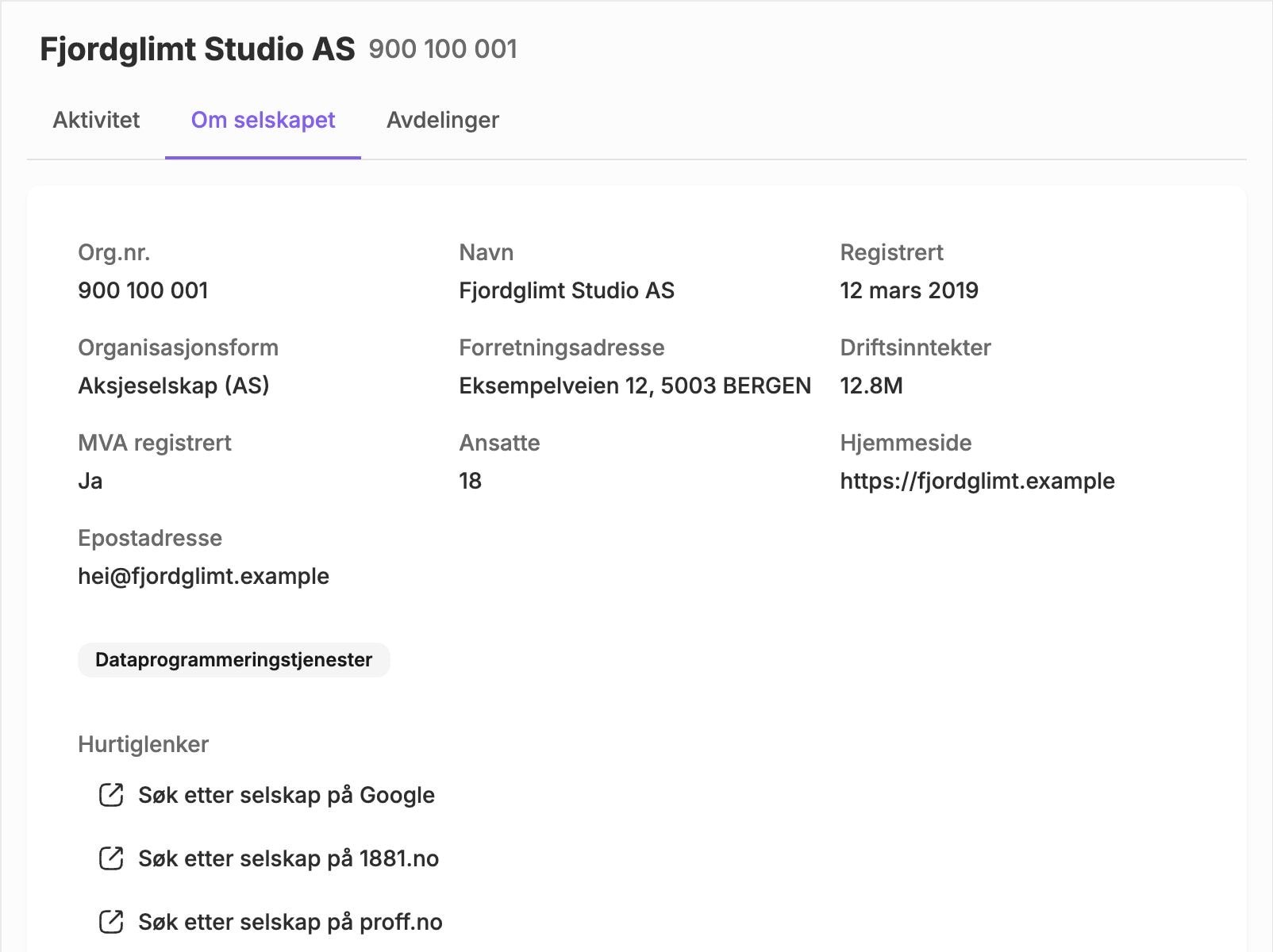Click the external link icon beside the Google search
The width and height of the screenshot is (1273, 952).
click(111, 795)
